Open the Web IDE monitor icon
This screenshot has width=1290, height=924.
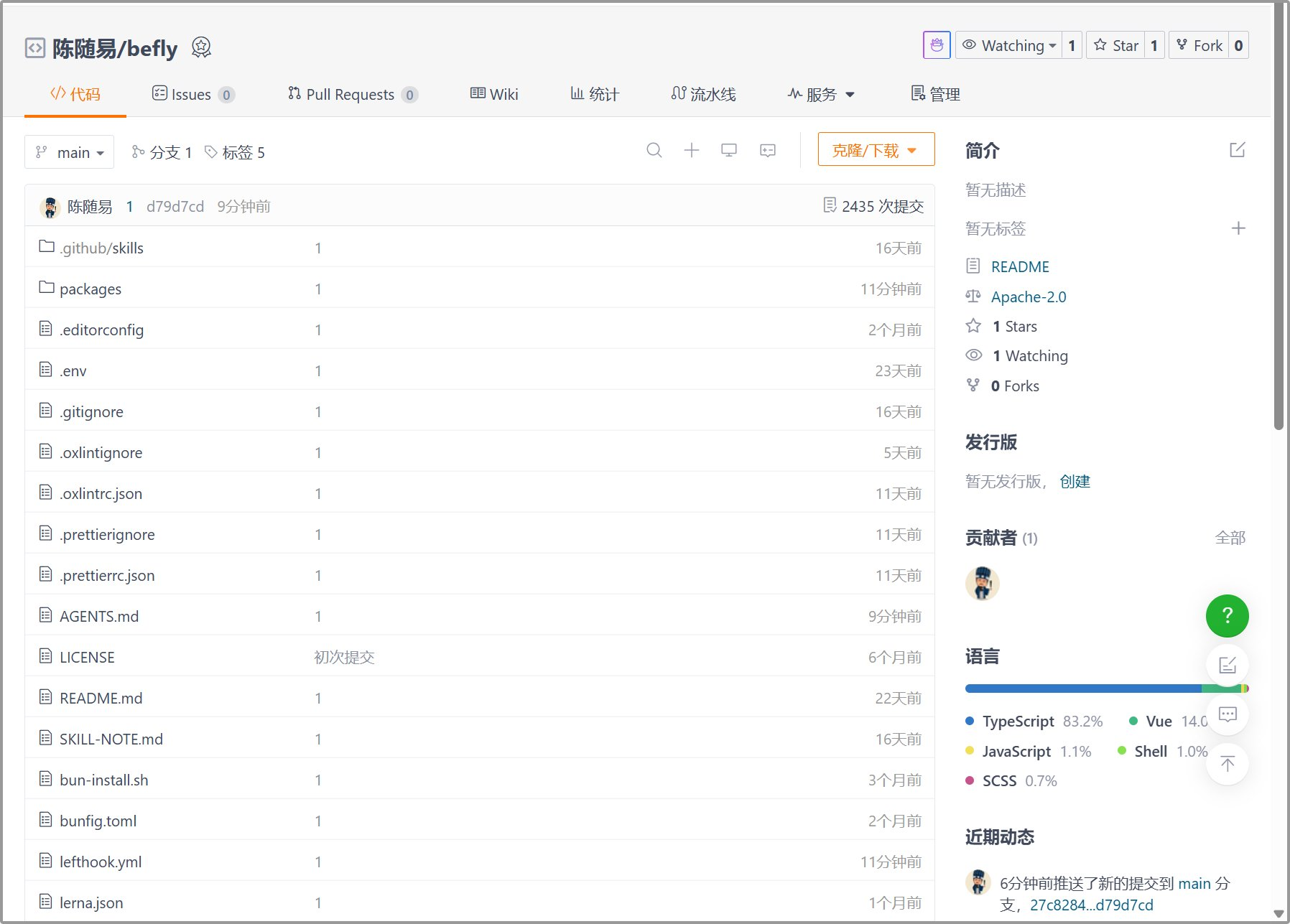[x=729, y=150]
